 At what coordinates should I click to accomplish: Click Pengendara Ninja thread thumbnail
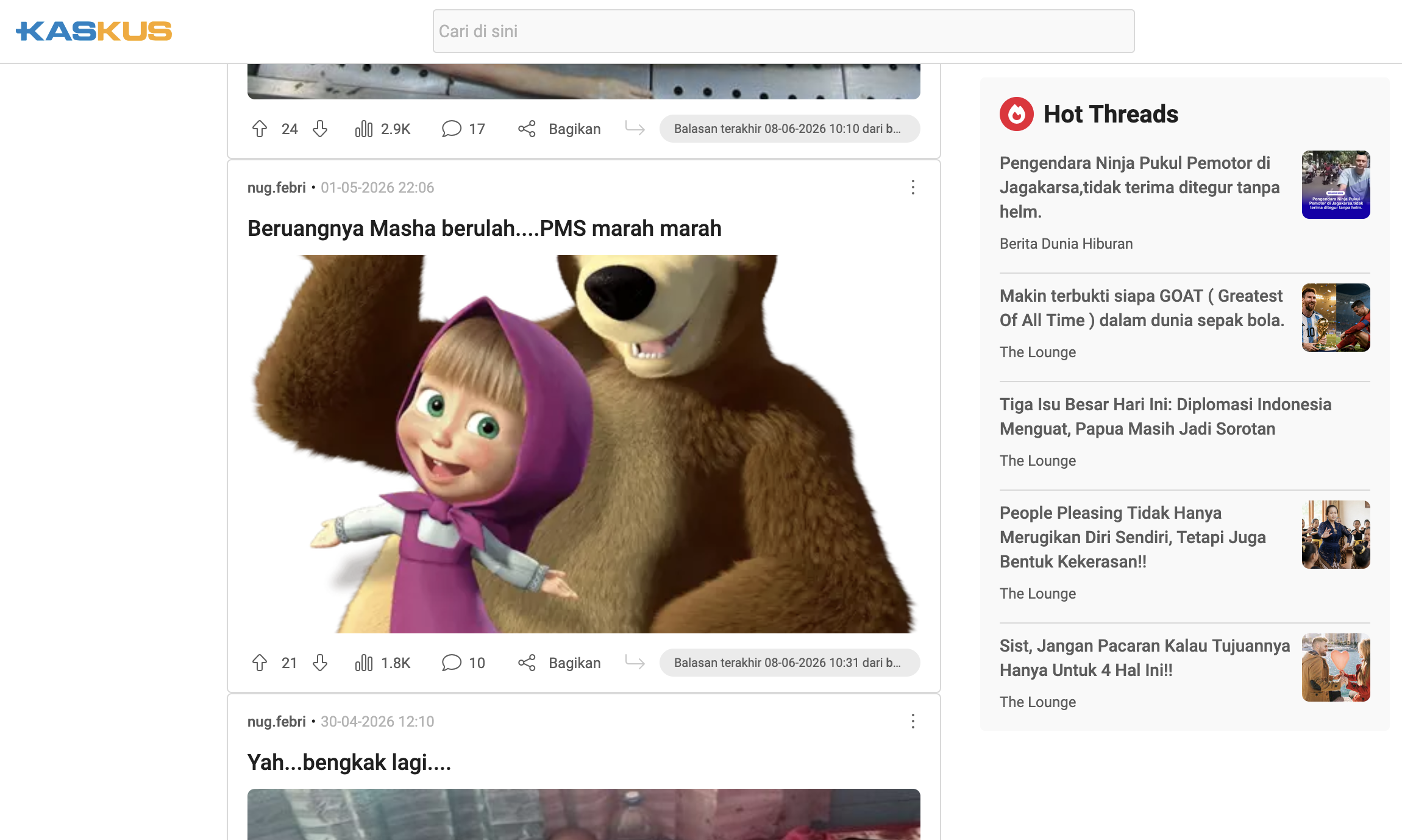pos(1336,185)
